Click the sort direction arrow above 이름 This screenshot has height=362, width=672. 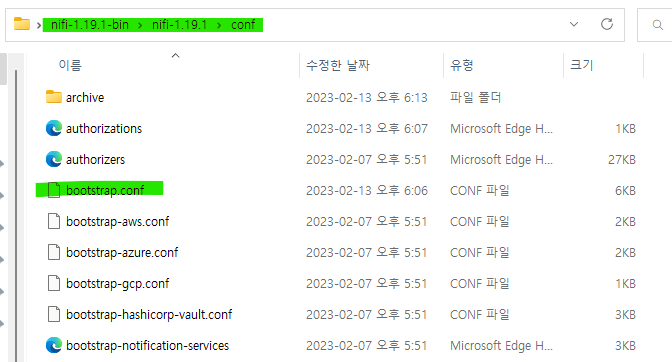point(175,56)
